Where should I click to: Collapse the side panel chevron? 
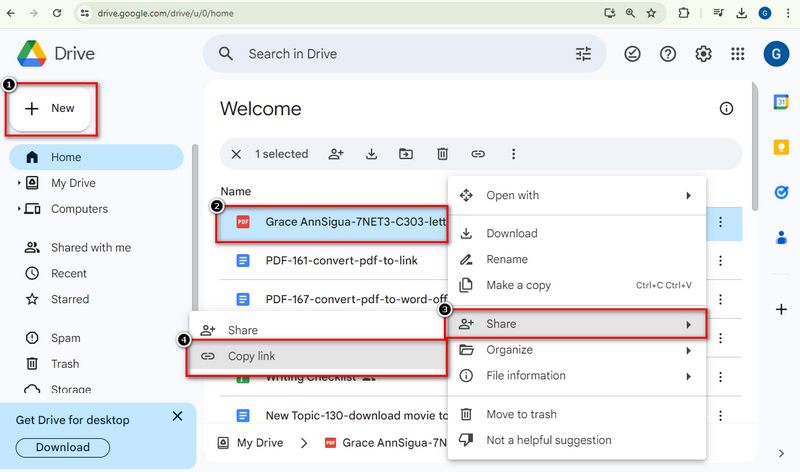pos(781,453)
